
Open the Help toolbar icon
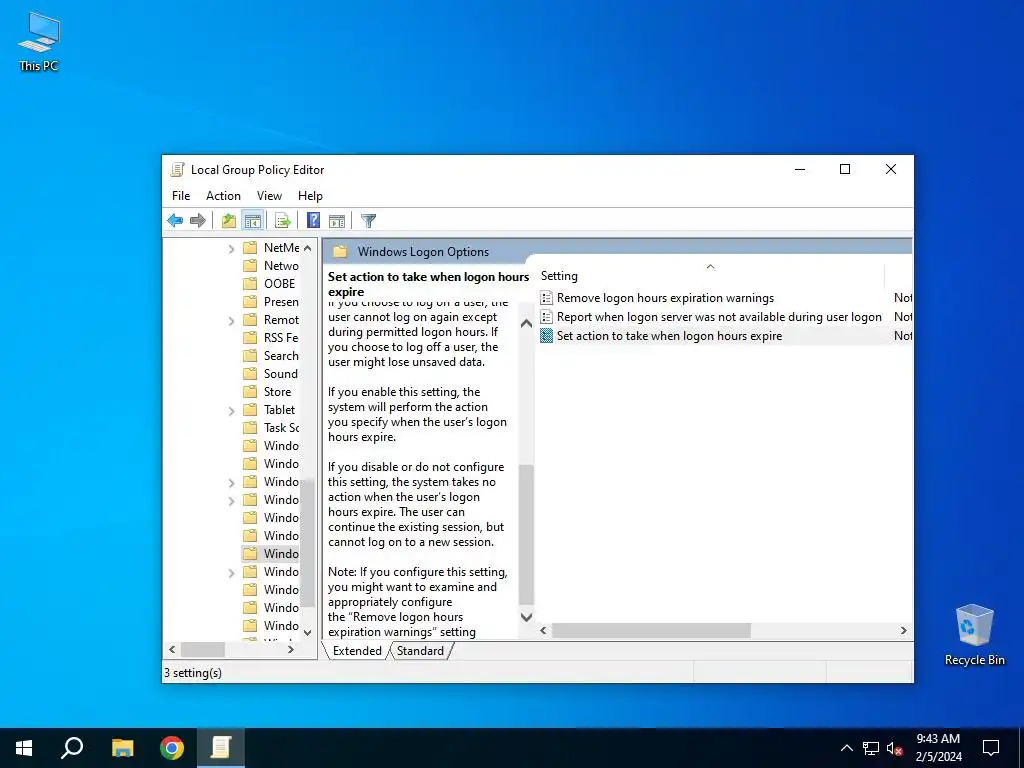[313, 221]
